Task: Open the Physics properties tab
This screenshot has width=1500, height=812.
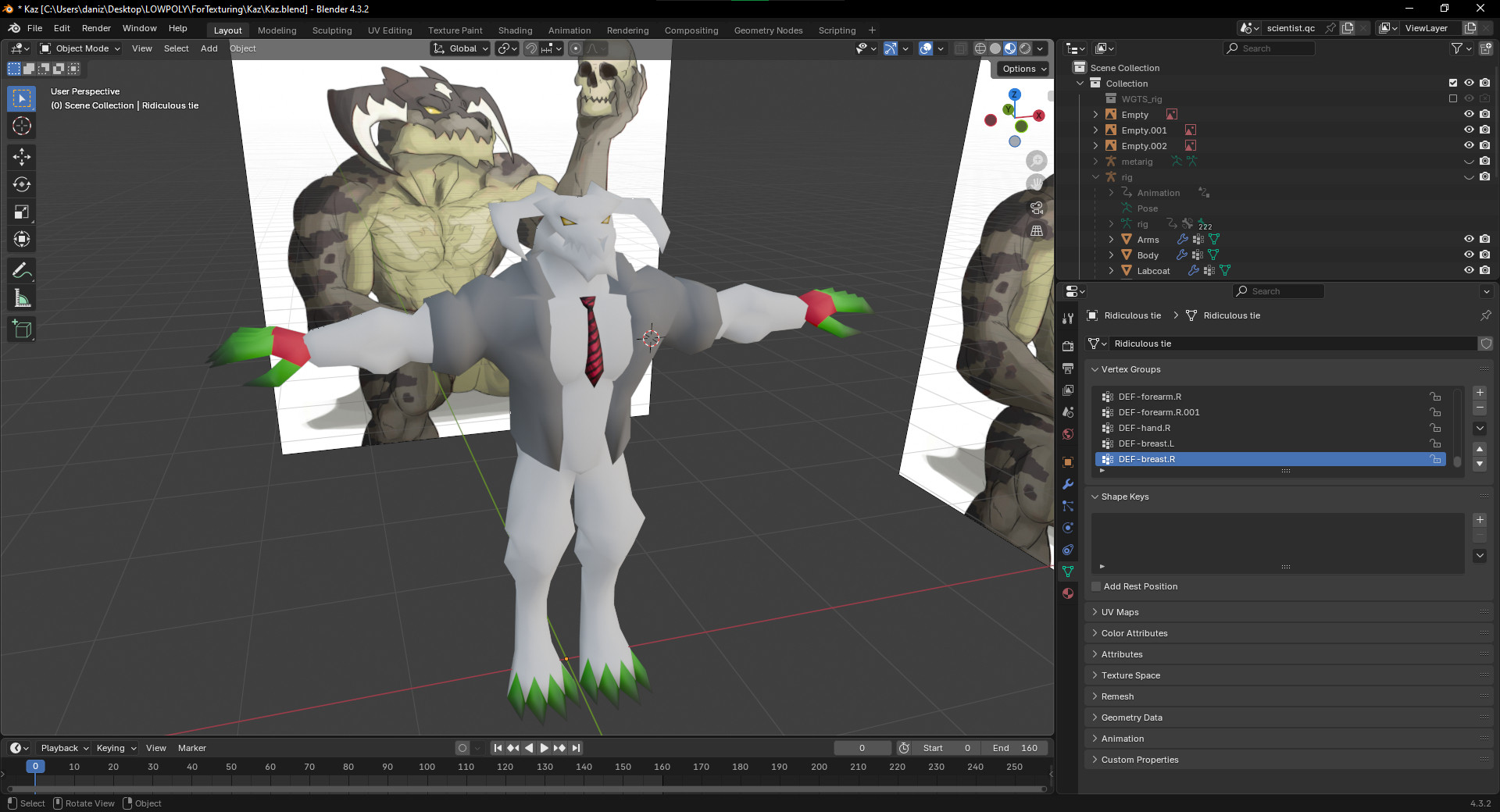Action: [1068, 528]
